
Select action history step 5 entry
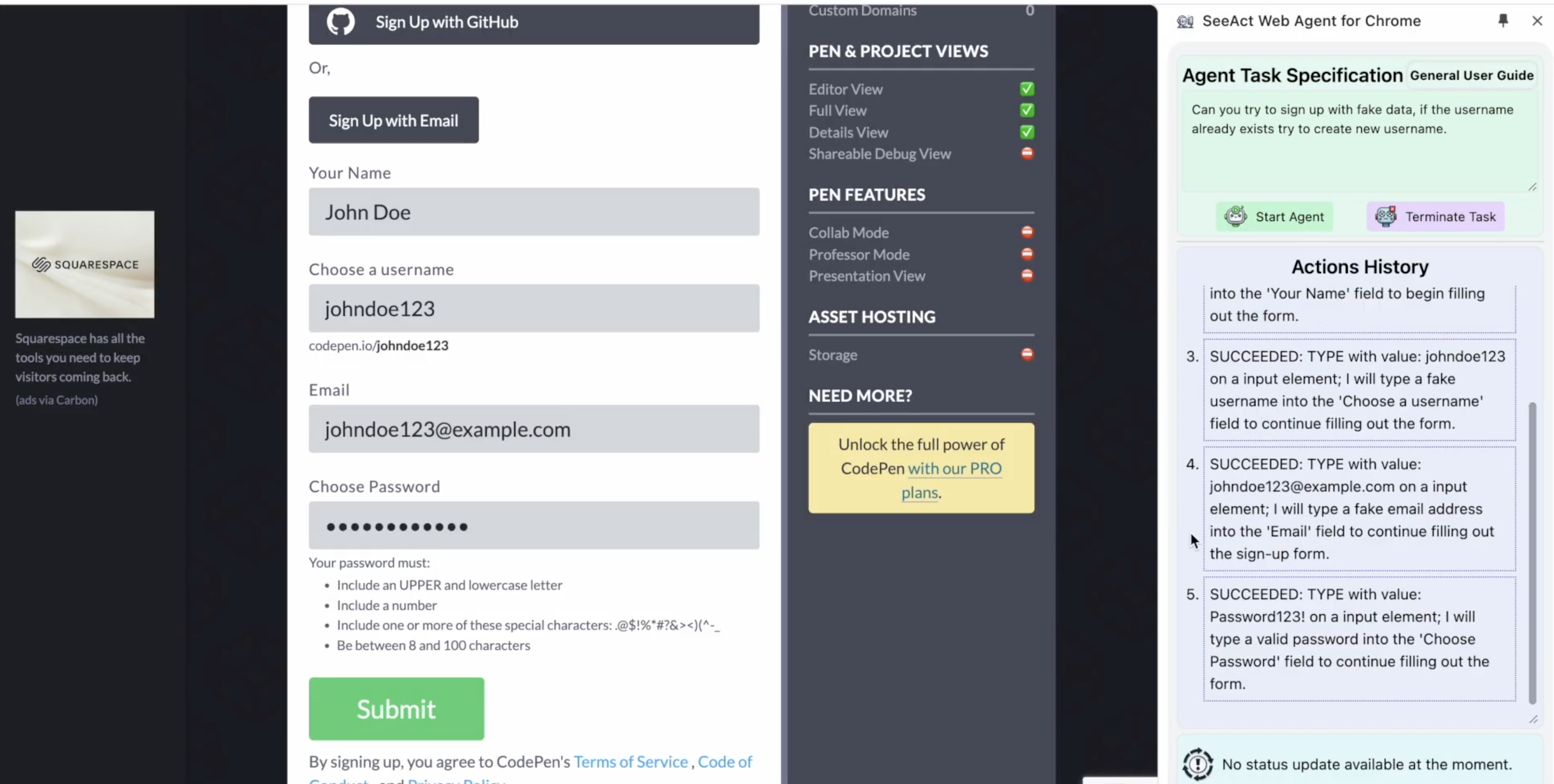coord(1359,639)
